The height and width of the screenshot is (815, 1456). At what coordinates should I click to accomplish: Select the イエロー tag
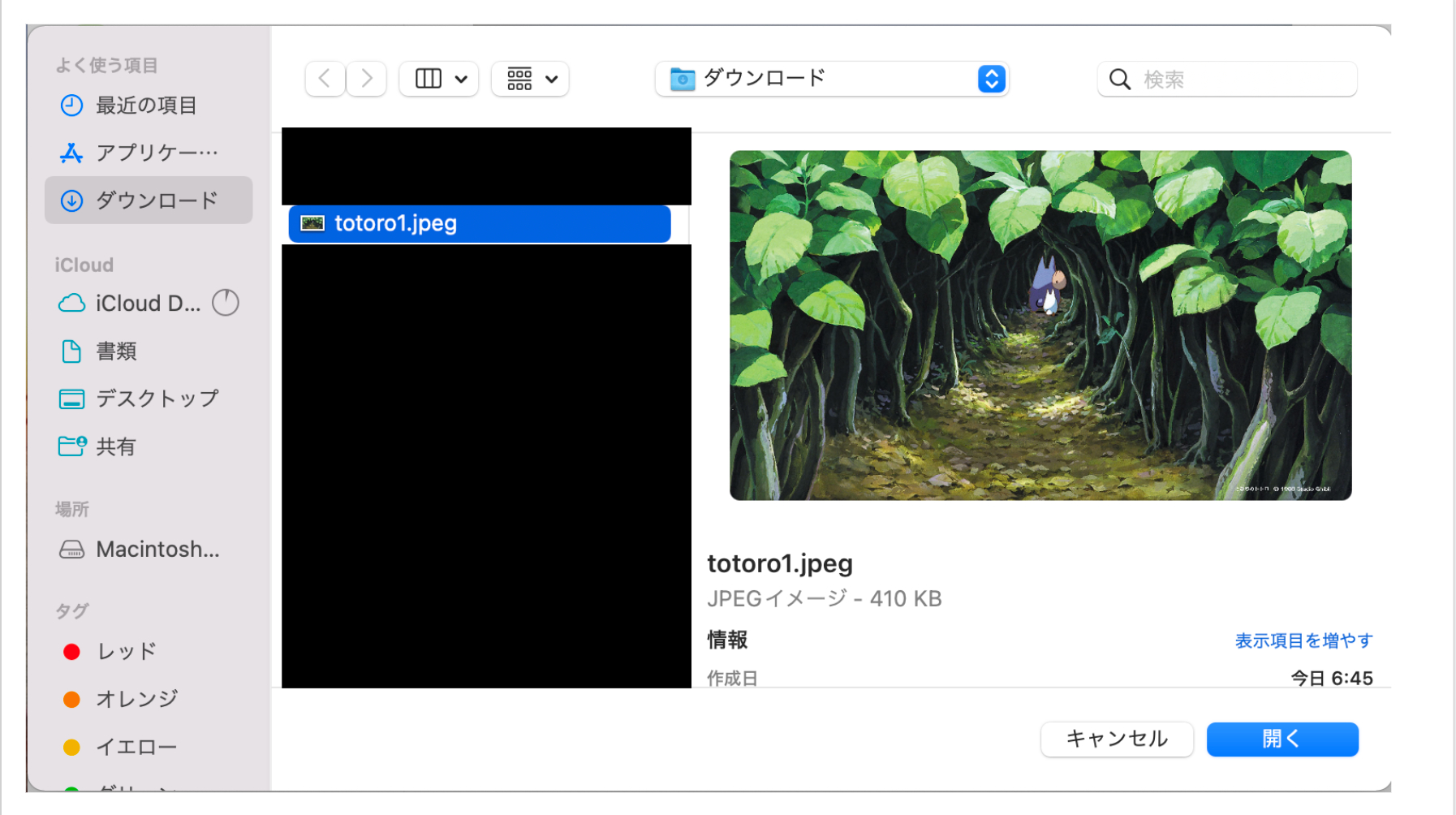coord(149,747)
